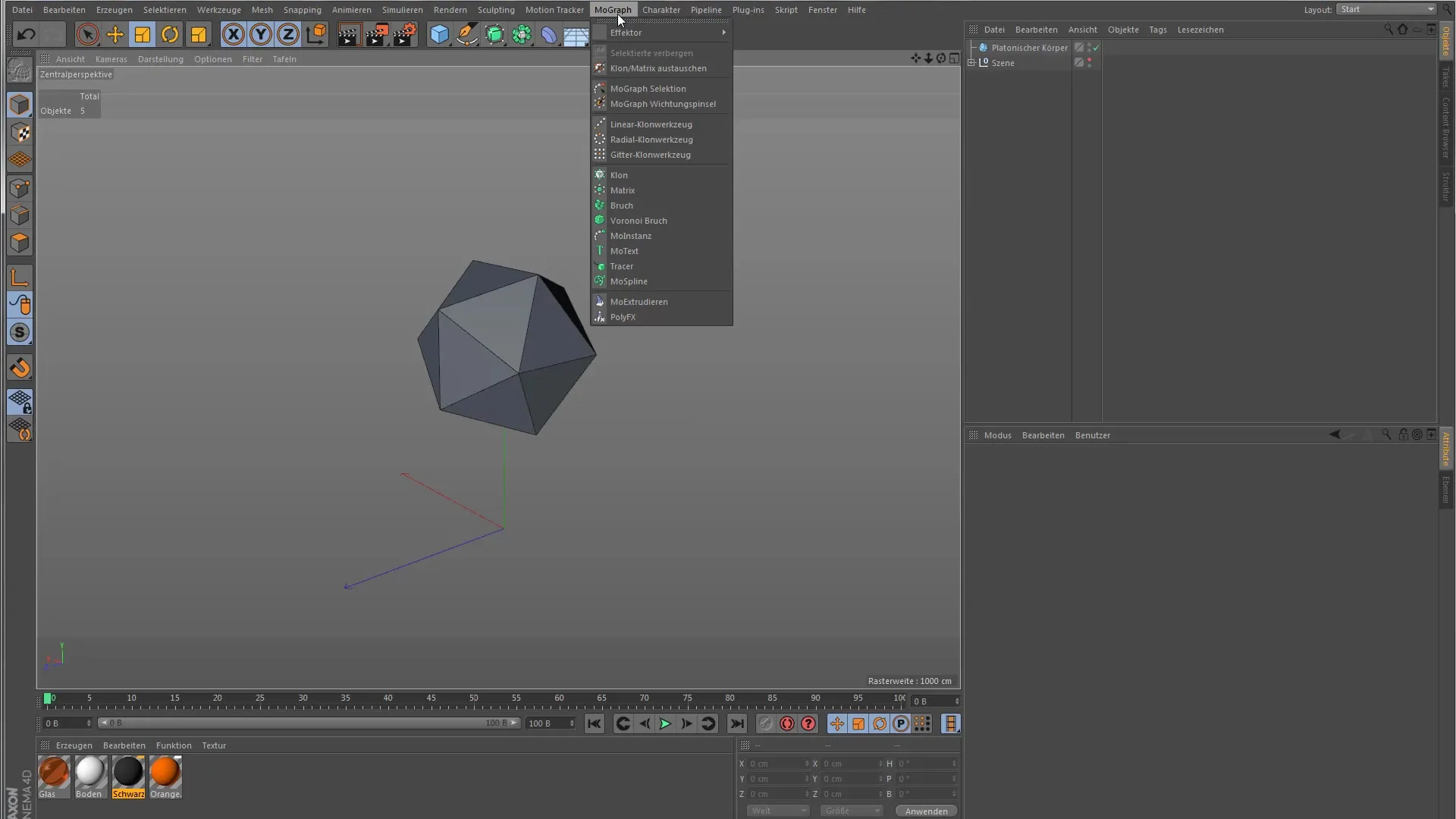Select the Orange material
This screenshot has width=1456, height=819.
click(x=165, y=777)
